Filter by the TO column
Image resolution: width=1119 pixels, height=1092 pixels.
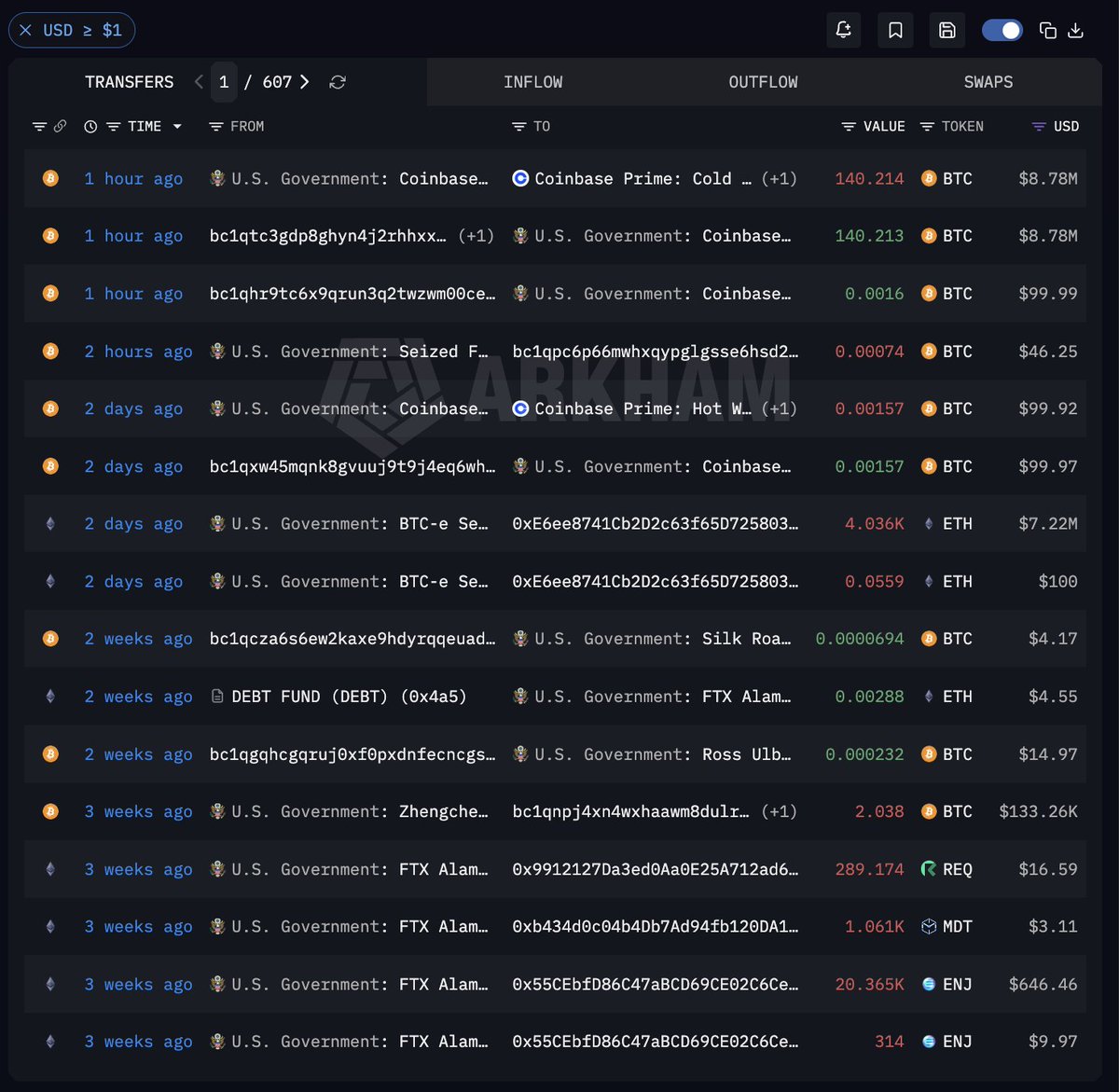519,127
